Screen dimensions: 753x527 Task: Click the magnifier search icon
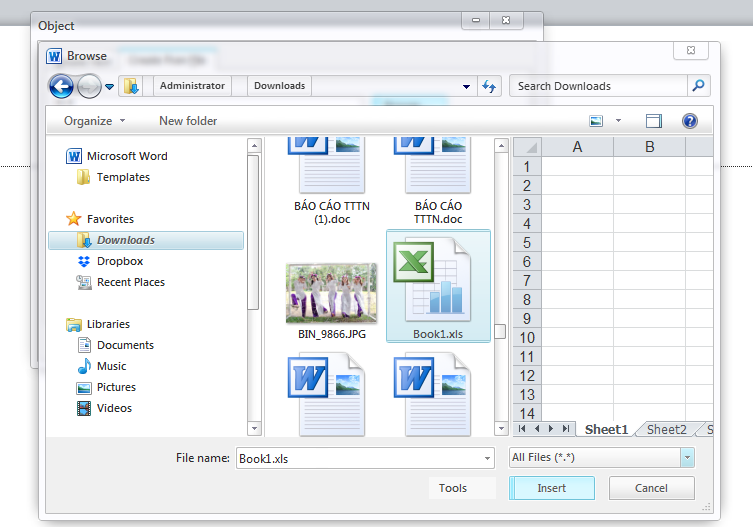tap(698, 86)
